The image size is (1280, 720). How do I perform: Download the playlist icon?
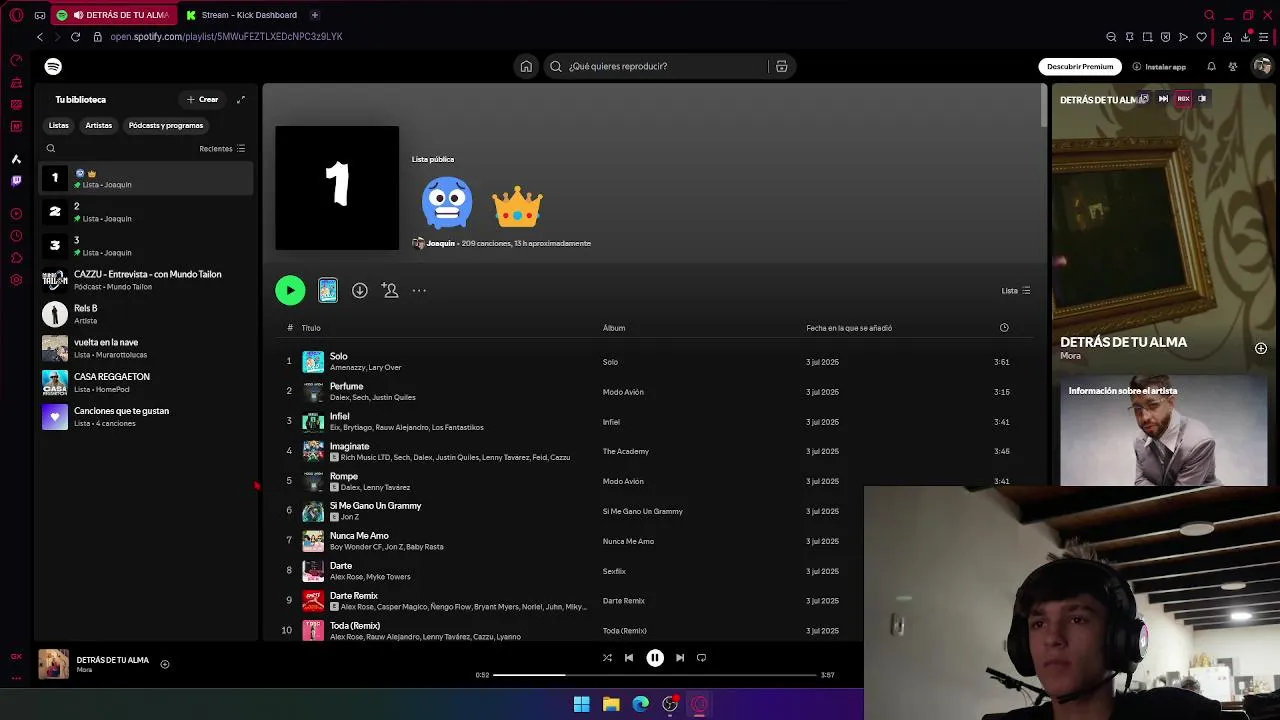[360, 290]
